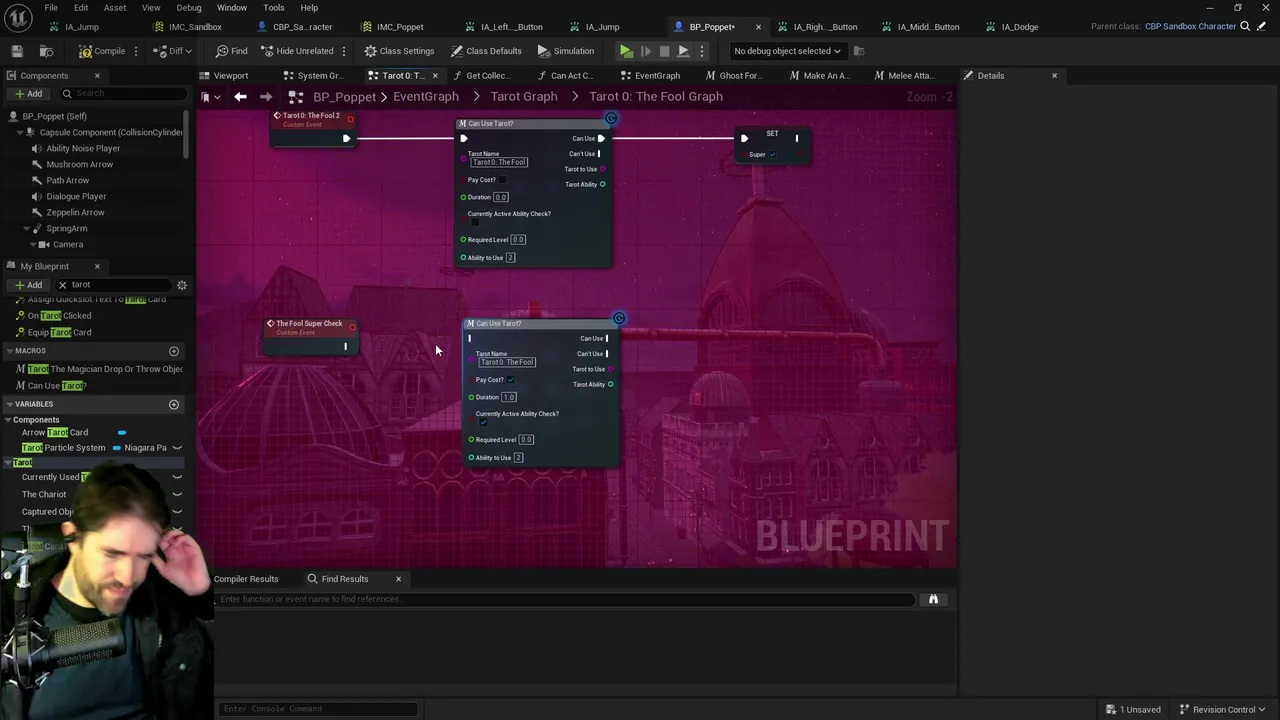
Task: Open play mode options menu
Action: click(701, 51)
